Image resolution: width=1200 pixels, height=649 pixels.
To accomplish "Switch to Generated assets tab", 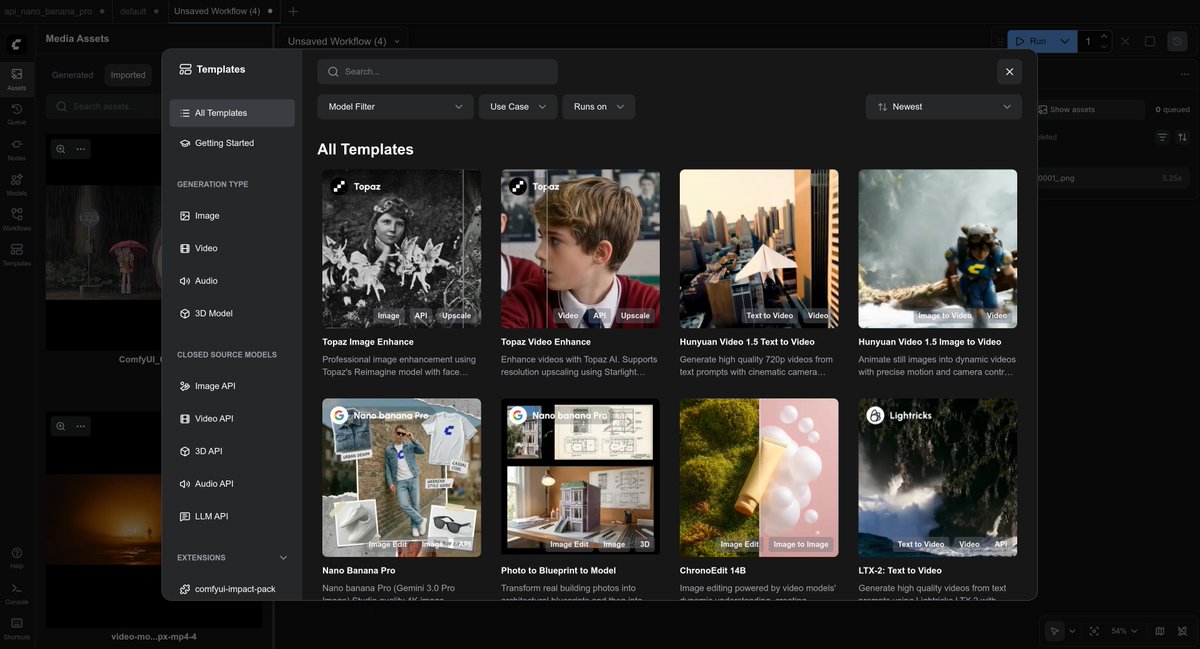I will click(x=73, y=75).
